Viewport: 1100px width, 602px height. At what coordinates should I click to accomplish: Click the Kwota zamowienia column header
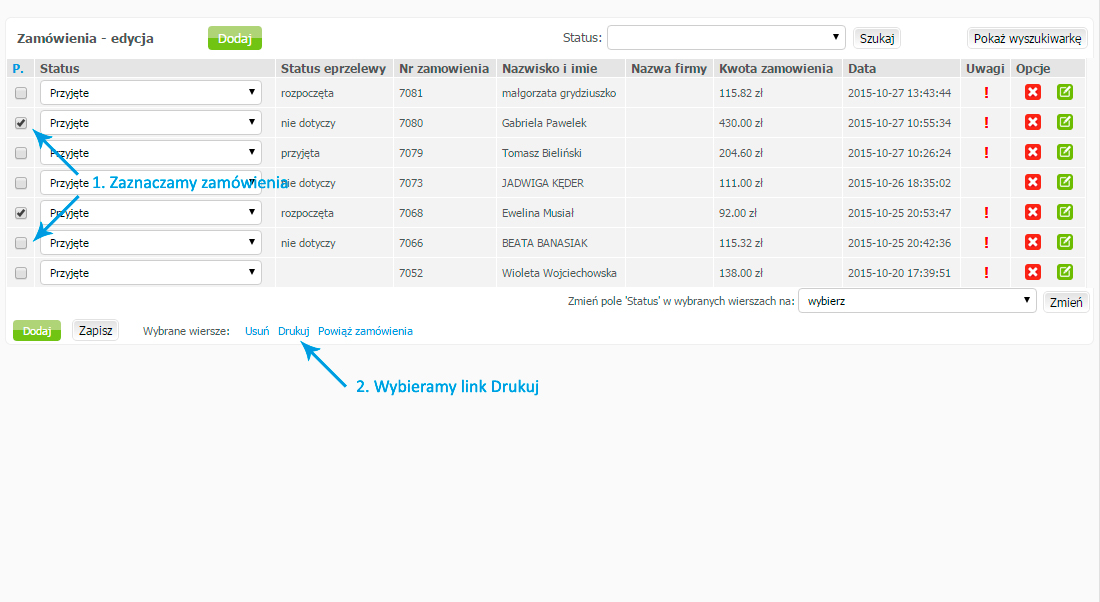coord(776,68)
